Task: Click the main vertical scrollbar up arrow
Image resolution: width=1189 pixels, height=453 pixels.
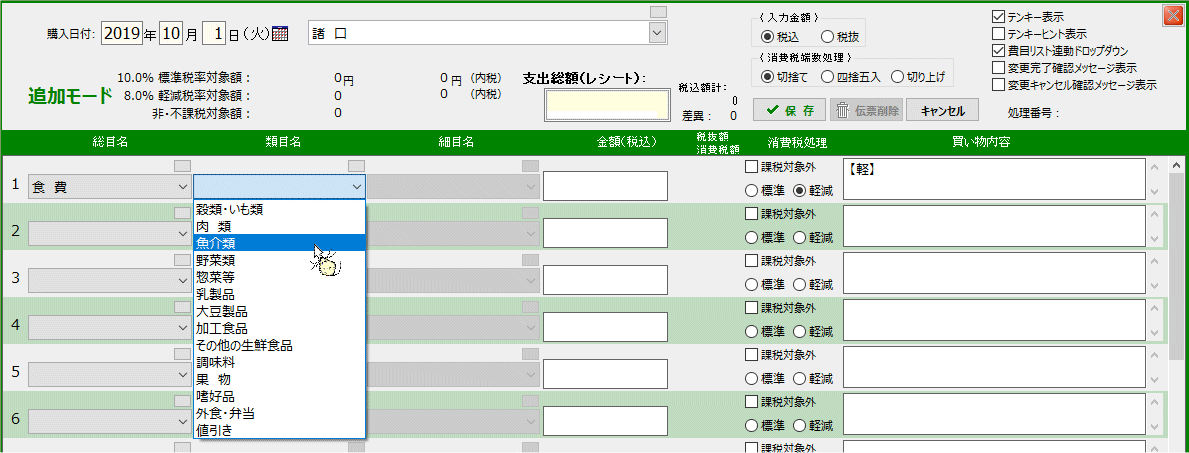Action: tap(1178, 165)
